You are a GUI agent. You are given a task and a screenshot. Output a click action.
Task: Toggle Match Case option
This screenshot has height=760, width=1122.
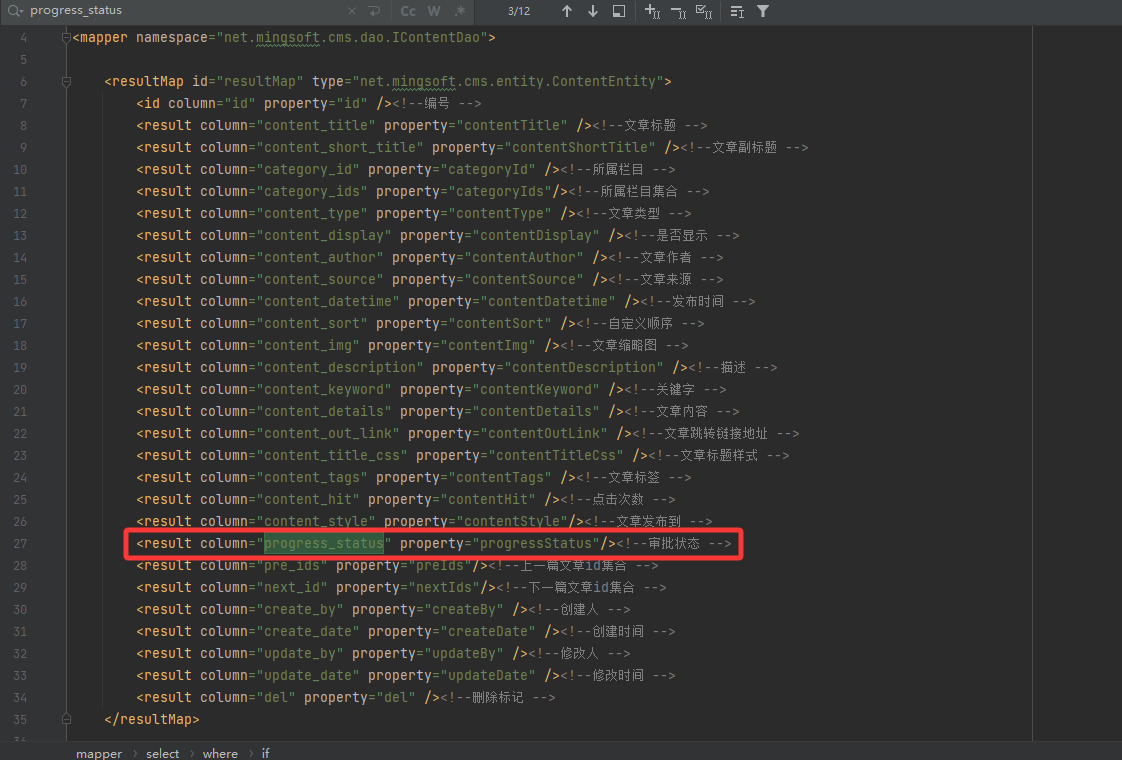[408, 11]
